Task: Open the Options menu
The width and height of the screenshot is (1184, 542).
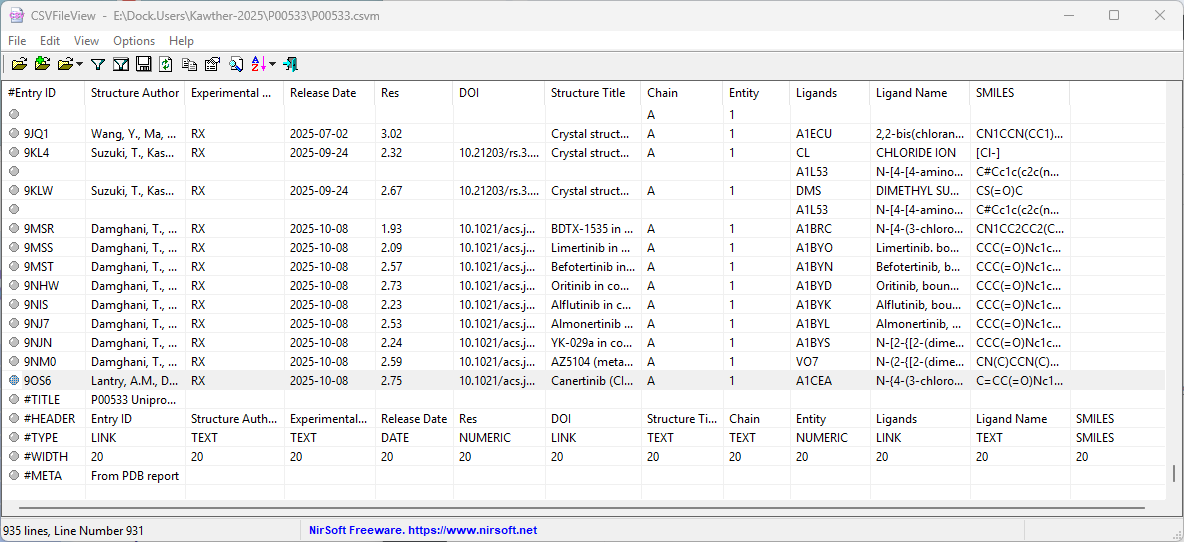Action: (134, 41)
